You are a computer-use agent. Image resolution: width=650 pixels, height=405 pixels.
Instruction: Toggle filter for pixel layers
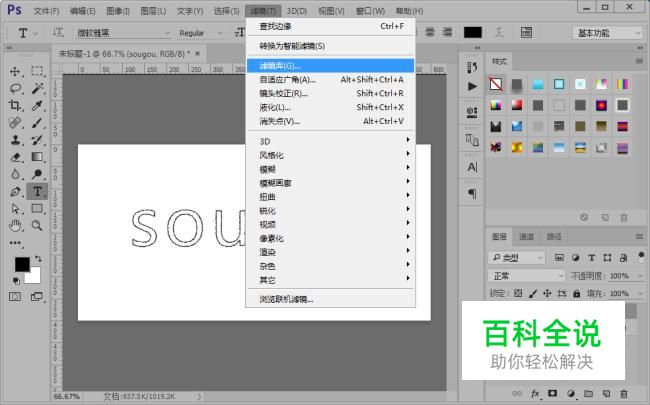pyautogui.click(x=559, y=257)
